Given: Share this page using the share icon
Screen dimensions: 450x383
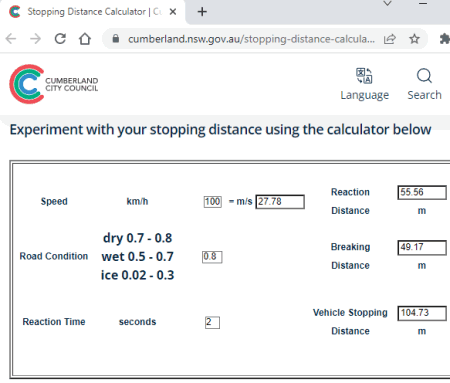Looking at the screenshot, I should coord(390,39).
